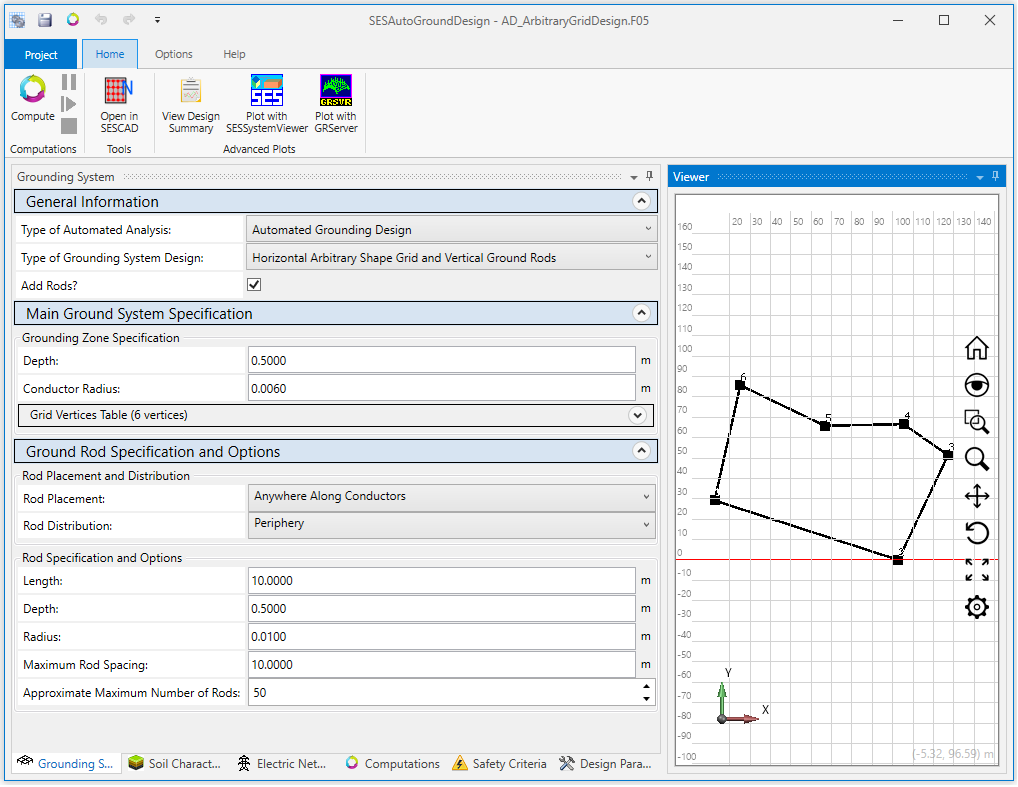The height and width of the screenshot is (787, 1018).
Task: Increase the Approximate Maximum Number of Rods
Action: pos(646,687)
